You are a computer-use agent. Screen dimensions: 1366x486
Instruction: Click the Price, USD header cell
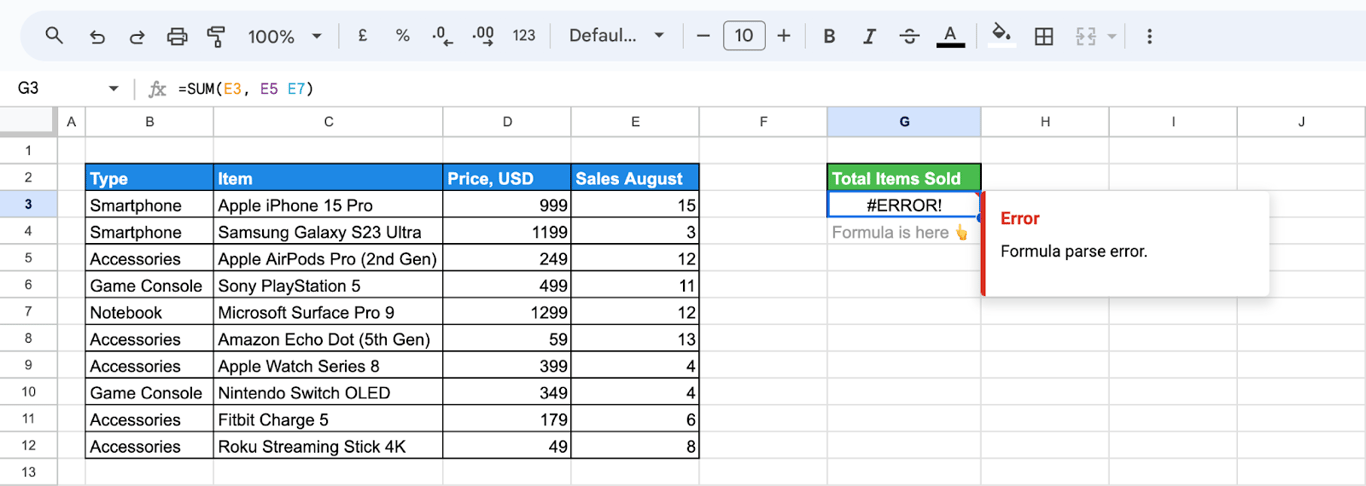[507, 178]
